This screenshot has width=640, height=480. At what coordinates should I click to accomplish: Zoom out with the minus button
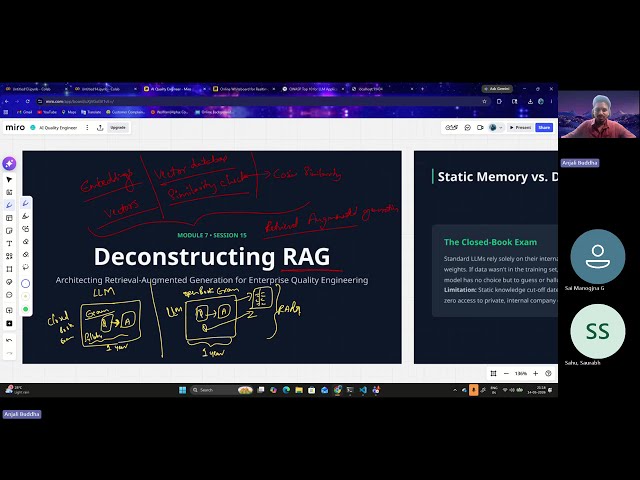506,373
